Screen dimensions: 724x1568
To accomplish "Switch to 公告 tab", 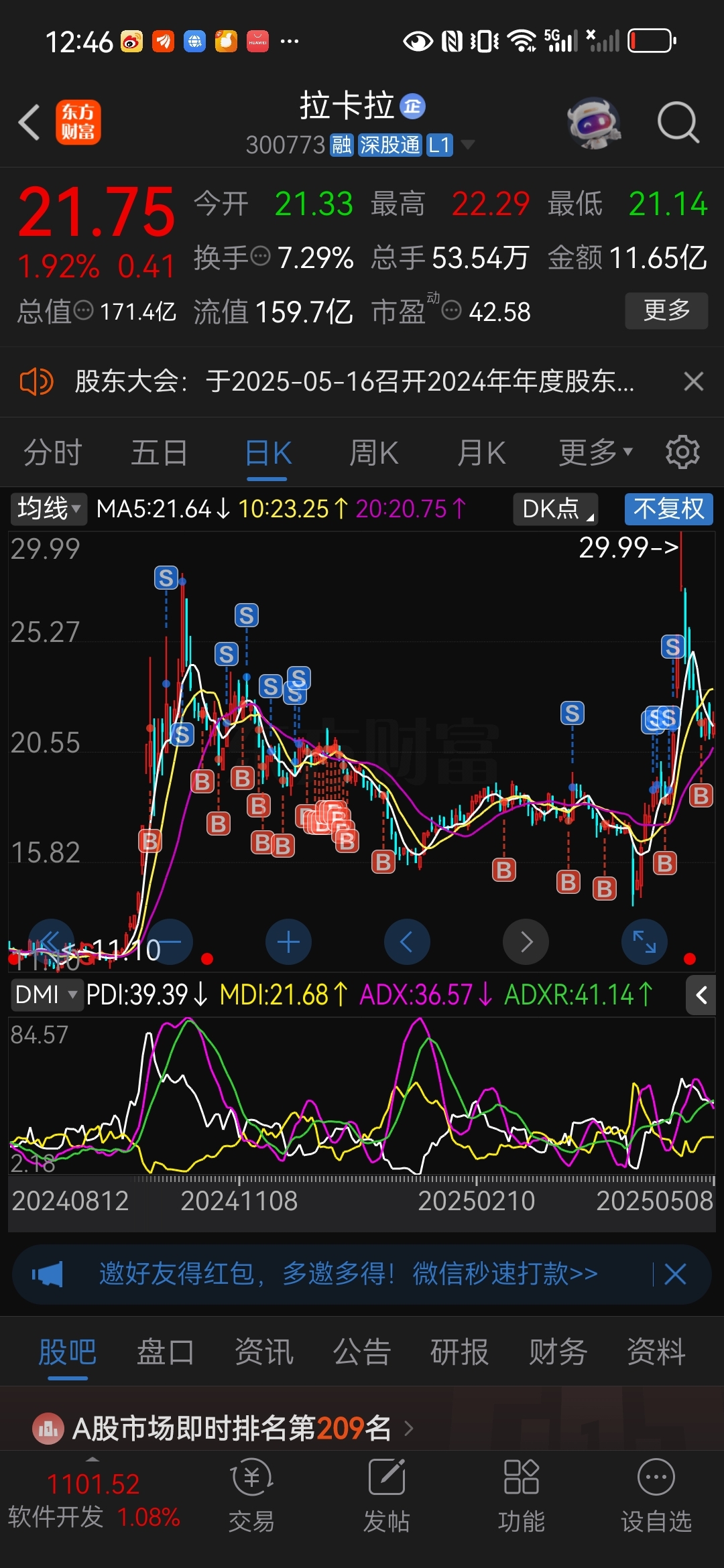I will coord(362,1352).
